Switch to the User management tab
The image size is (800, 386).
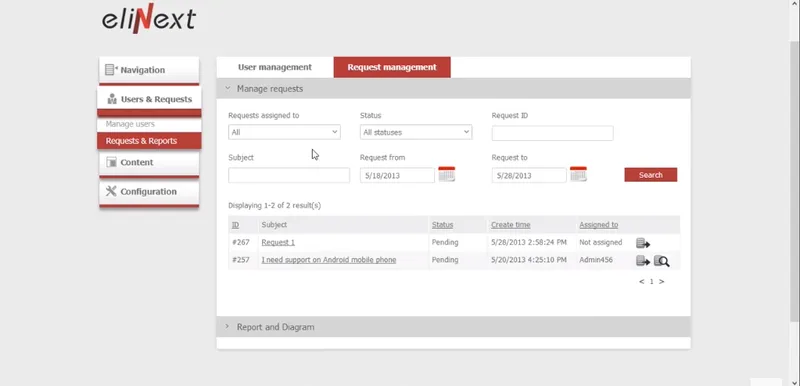pyautogui.click(x=275, y=67)
